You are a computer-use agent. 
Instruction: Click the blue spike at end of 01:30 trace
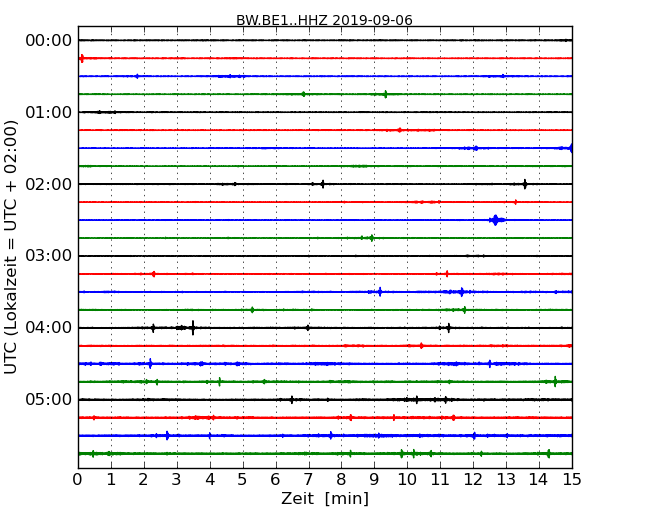570,148
